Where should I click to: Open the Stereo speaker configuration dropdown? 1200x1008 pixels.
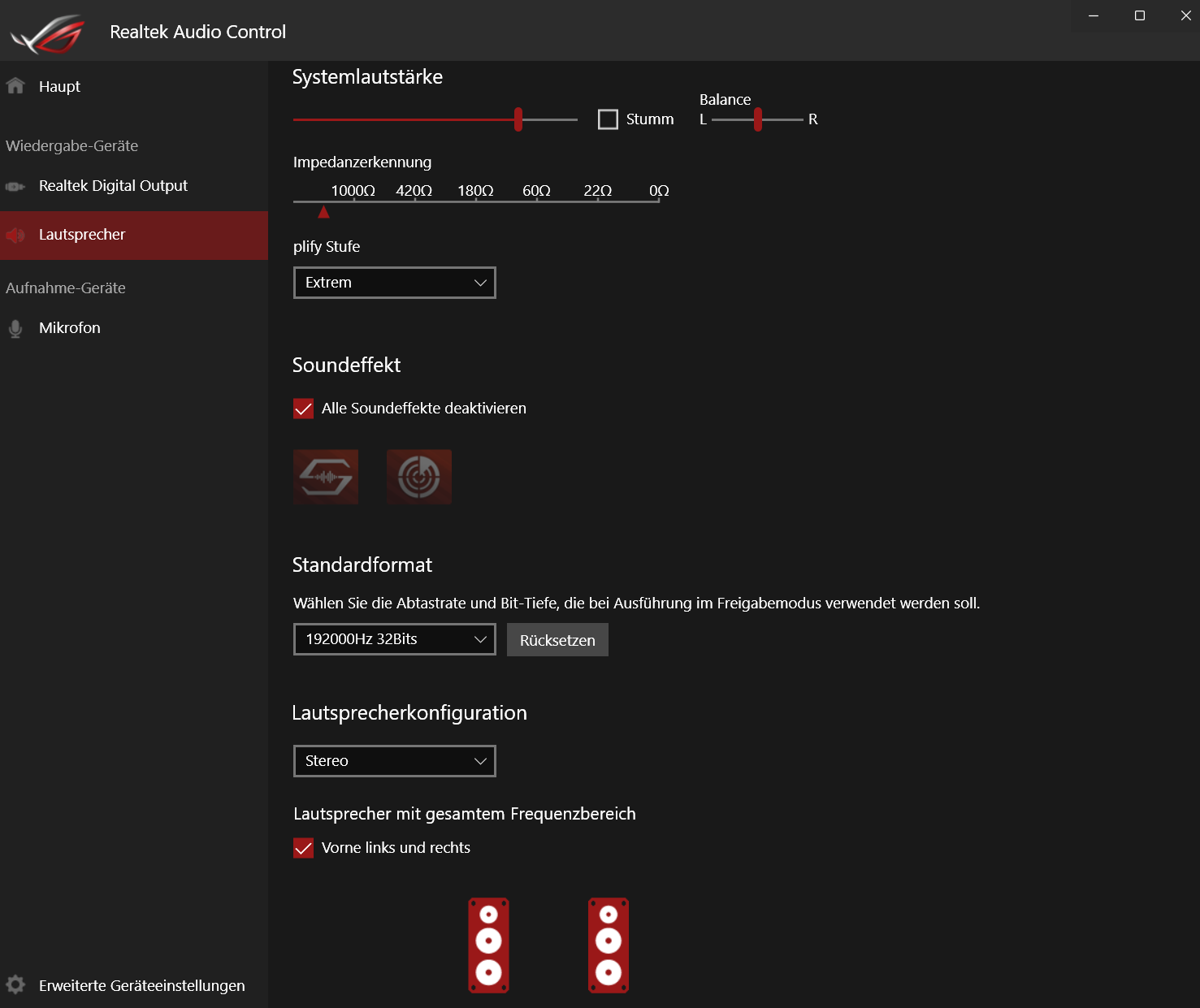[x=395, y=761]
